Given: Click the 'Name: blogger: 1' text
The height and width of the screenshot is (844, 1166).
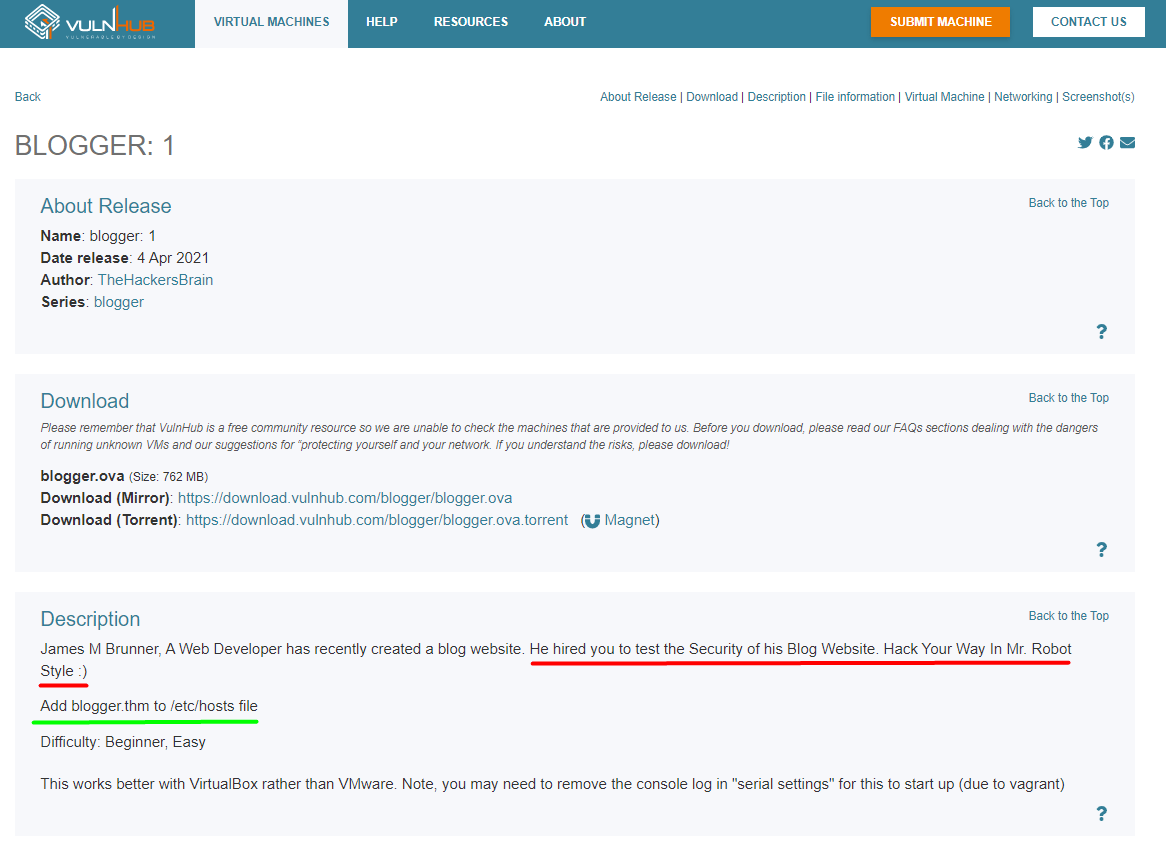Looking at the screenshot, I should pyautogui.click(x=98, y=236).
